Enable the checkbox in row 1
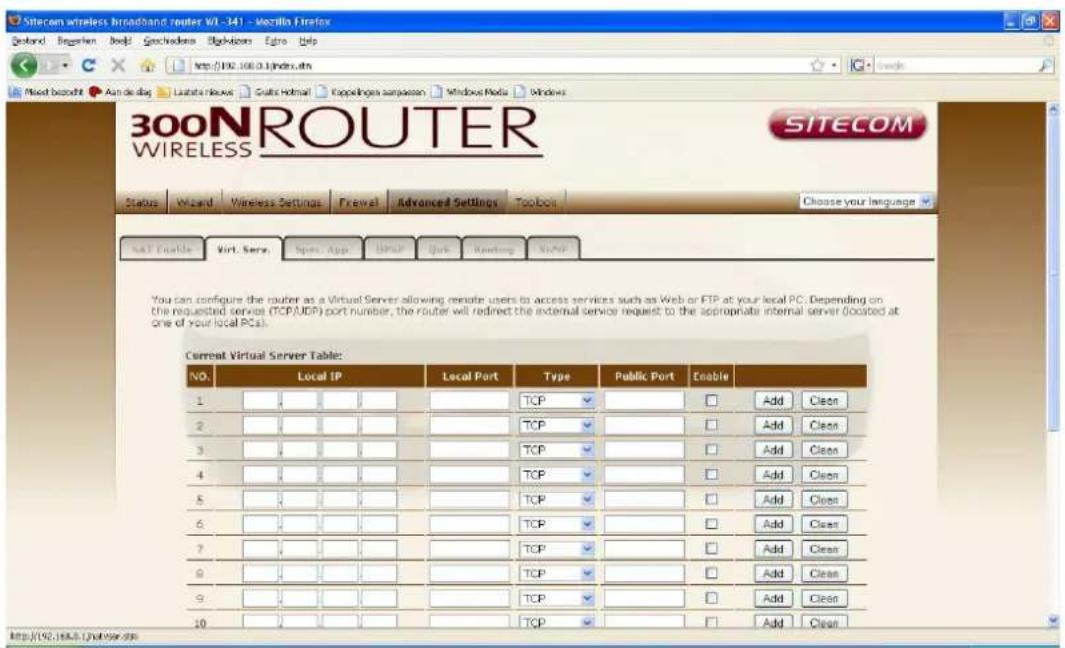This screenshot has width=1065, height=648. click(x=711, y=401)
